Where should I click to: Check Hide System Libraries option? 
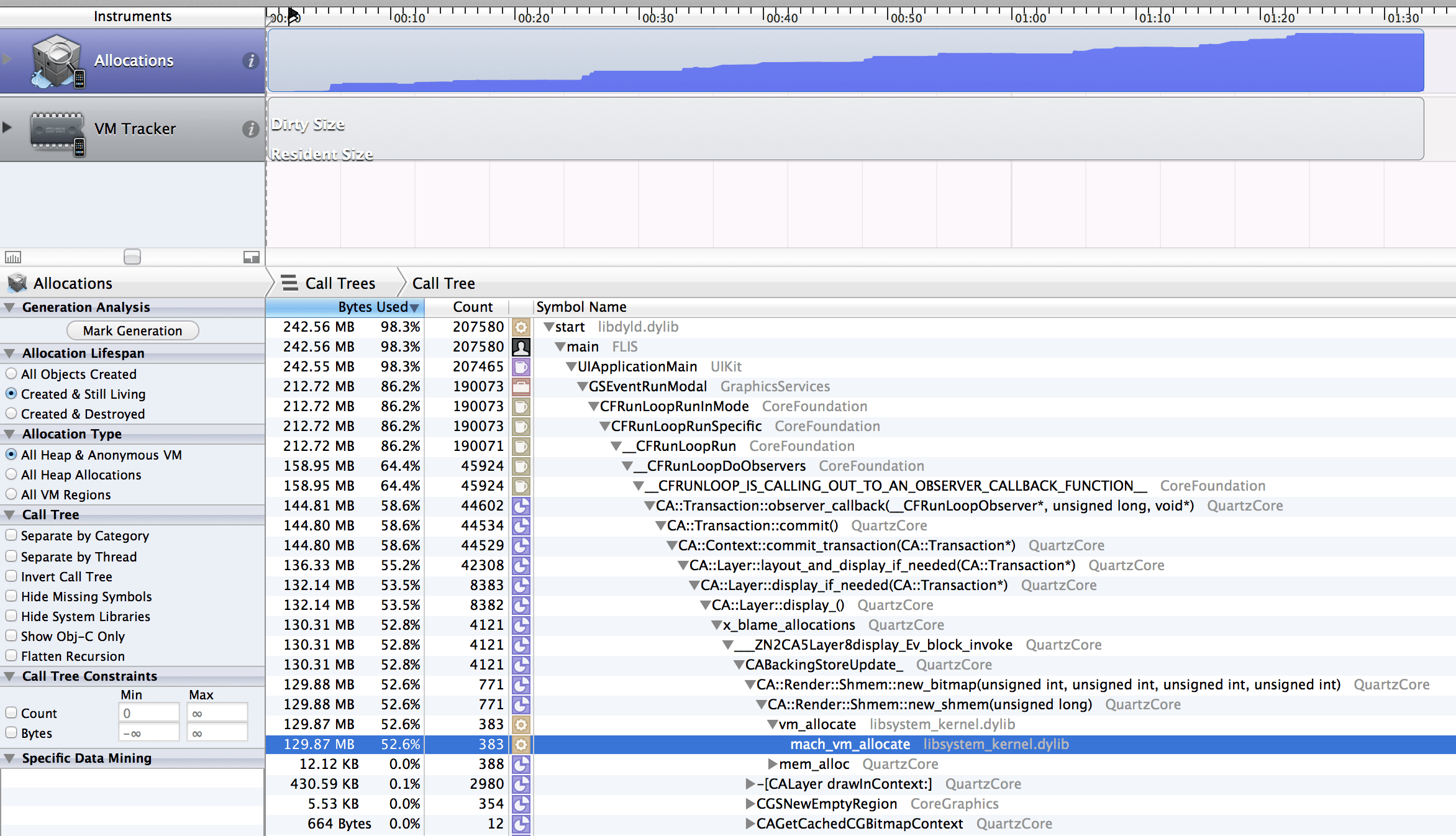tap(11, 616)
